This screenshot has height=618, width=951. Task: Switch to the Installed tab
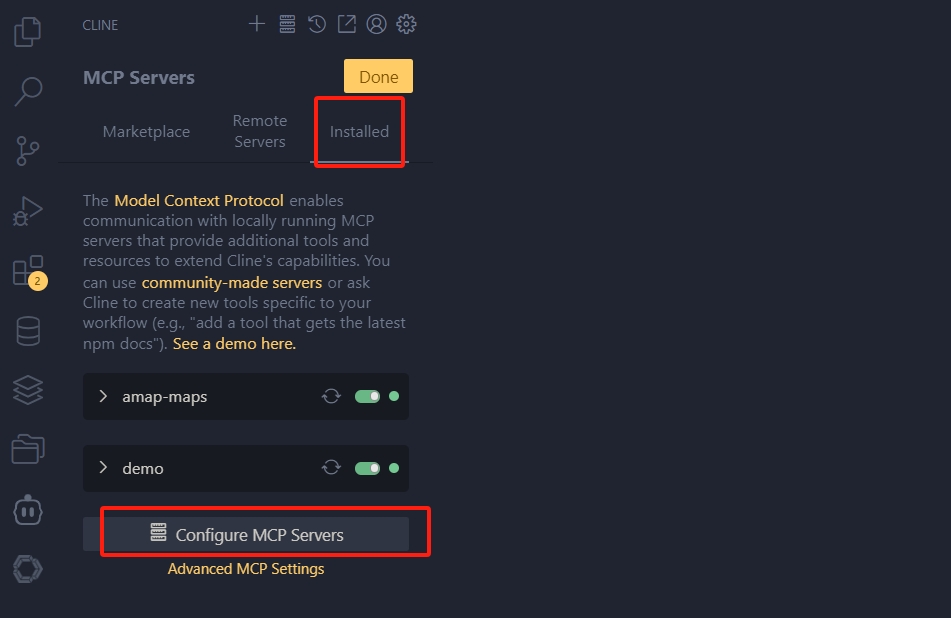coord(359,132)
